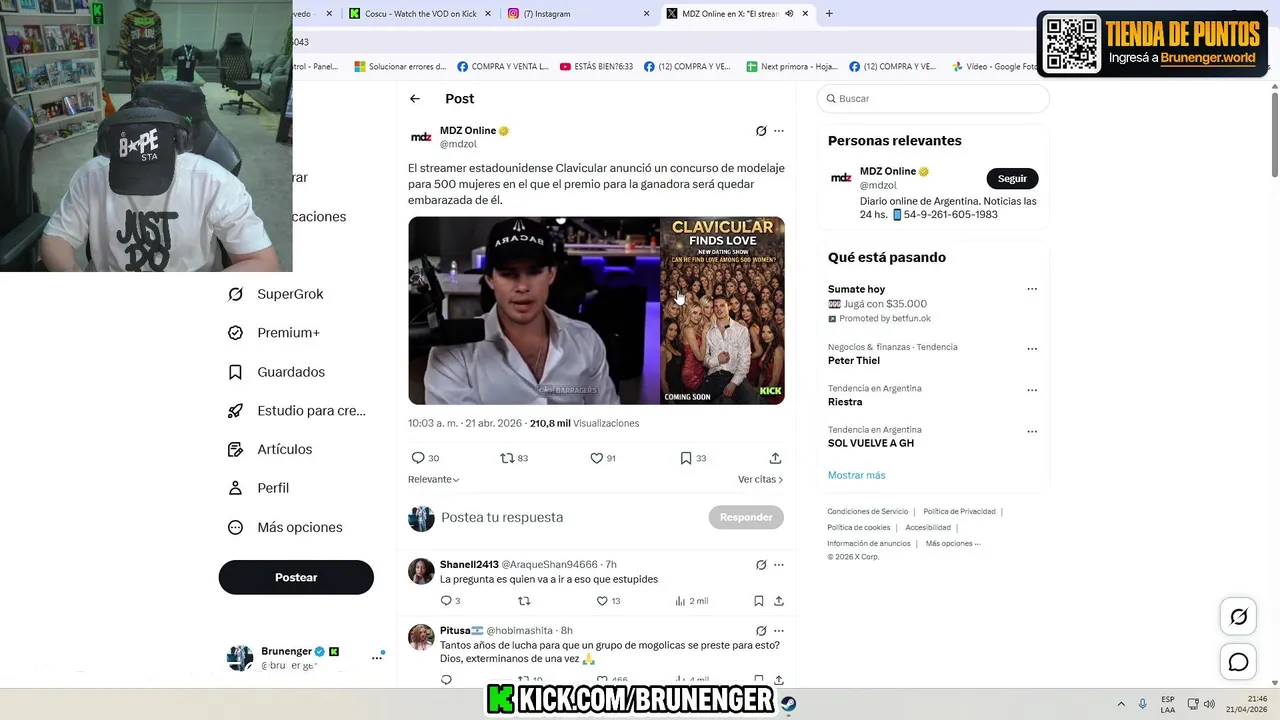Viewport: 1280px width, 720px height.
Task: Open Perfil in sidebar
Action: click(258, 488)
